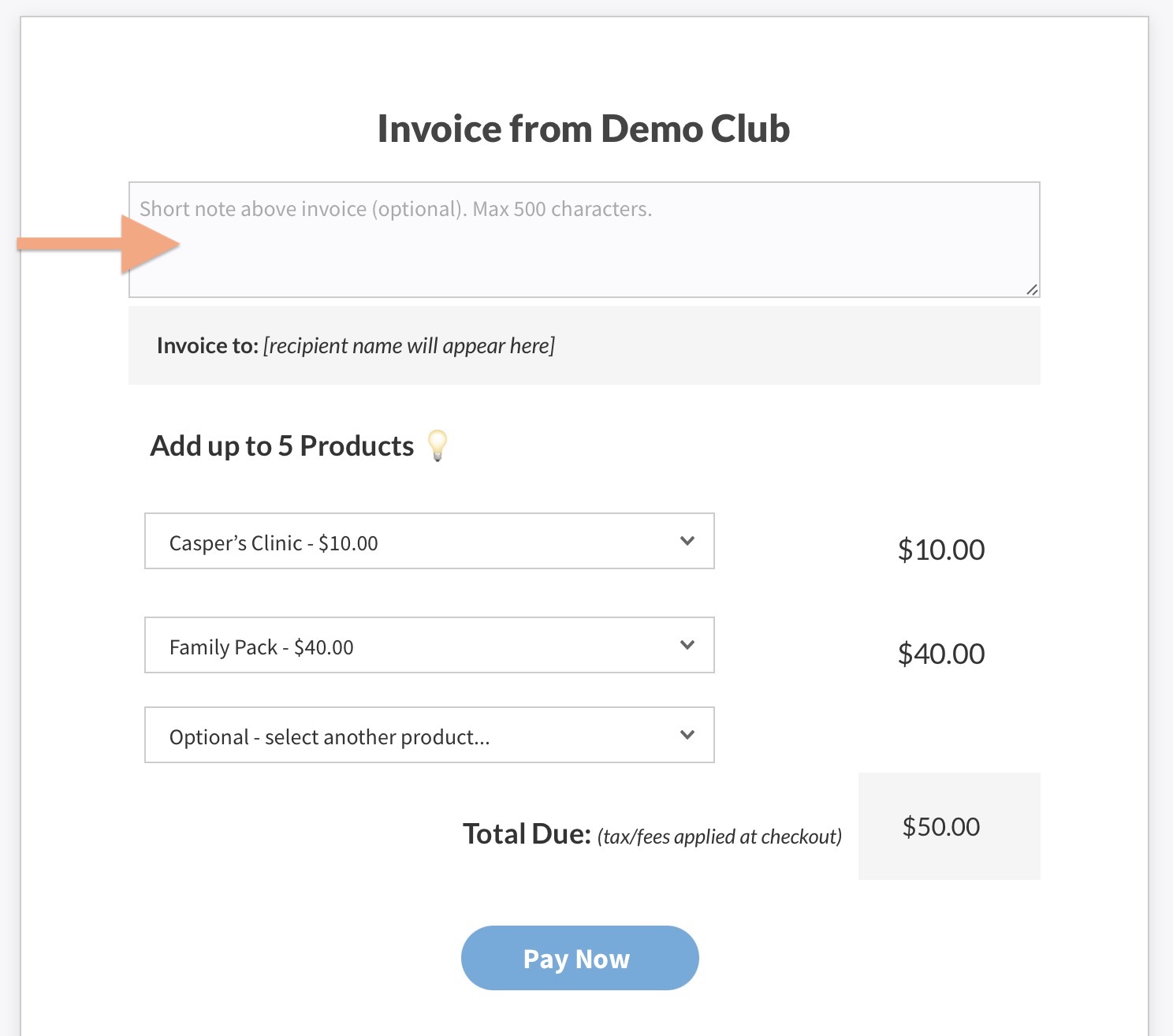The height and width of the screenshot is (1036, 1173).
Task: Click the chevron on Casper's Clinic dropdown
Action: [687, 541]
